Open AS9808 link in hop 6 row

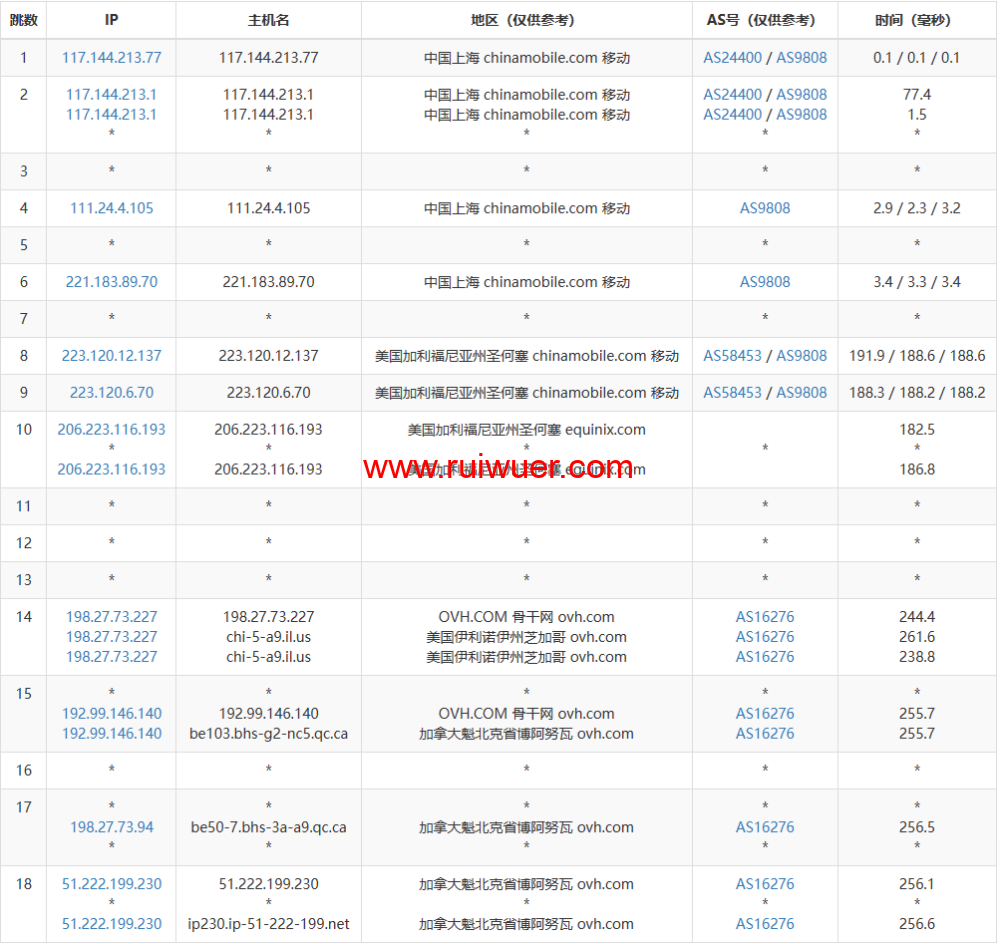pyautogui.click(x=765, y=282)
